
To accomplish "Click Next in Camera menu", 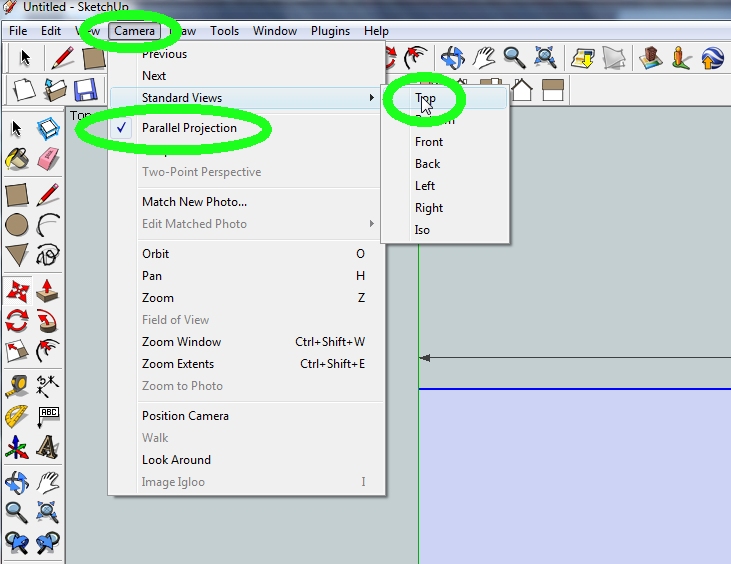I will tap(247, 76).
